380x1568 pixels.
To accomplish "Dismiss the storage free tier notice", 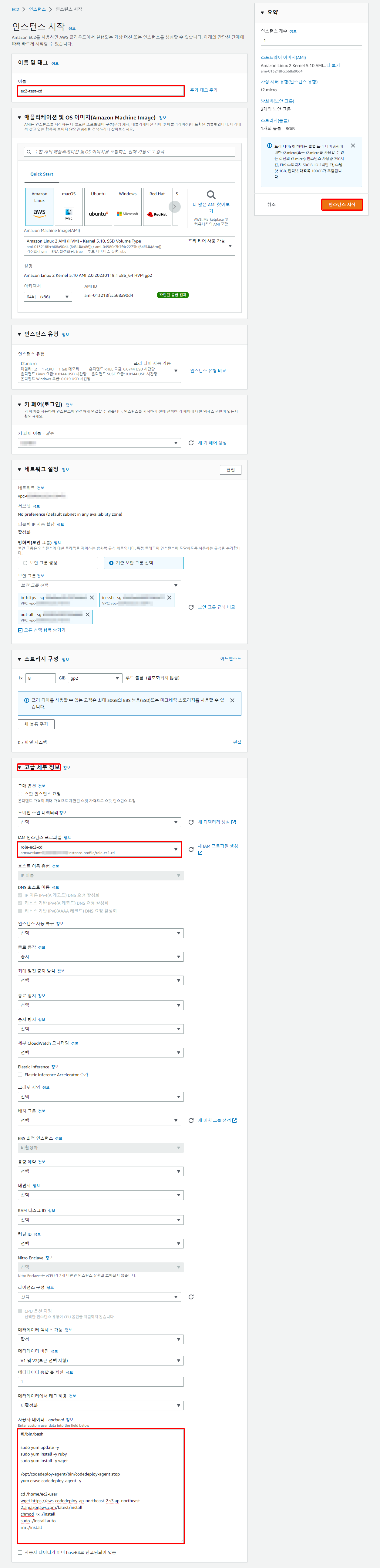I will coord(232,700).
